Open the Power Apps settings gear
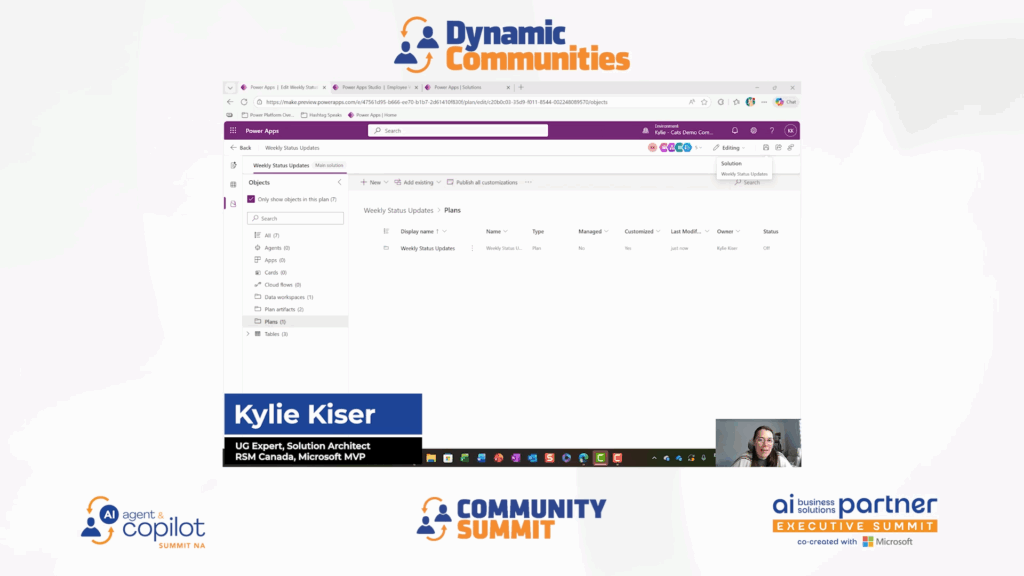 (x=751, y=130)
